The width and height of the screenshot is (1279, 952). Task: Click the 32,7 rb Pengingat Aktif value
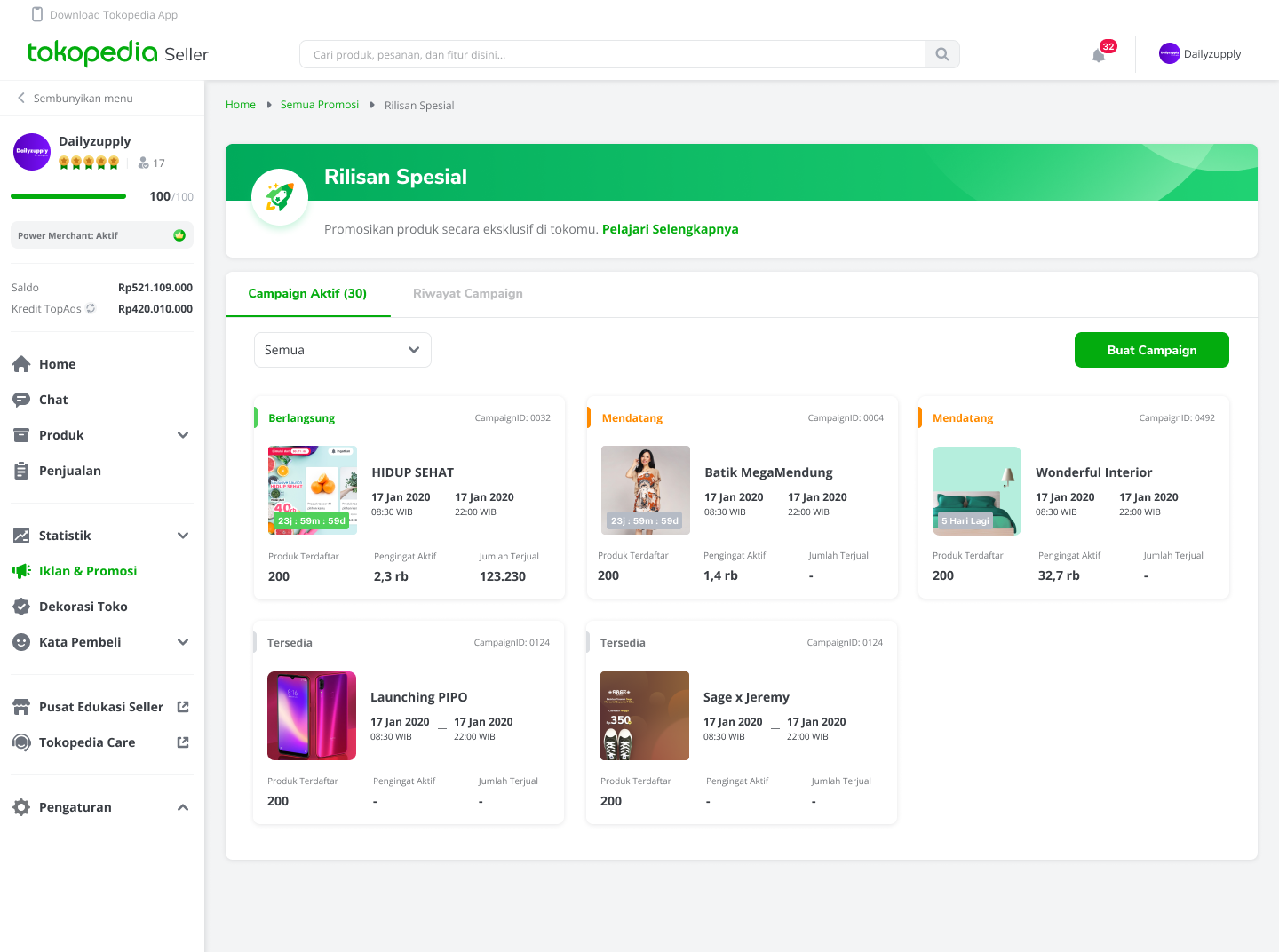point(1059,575)
